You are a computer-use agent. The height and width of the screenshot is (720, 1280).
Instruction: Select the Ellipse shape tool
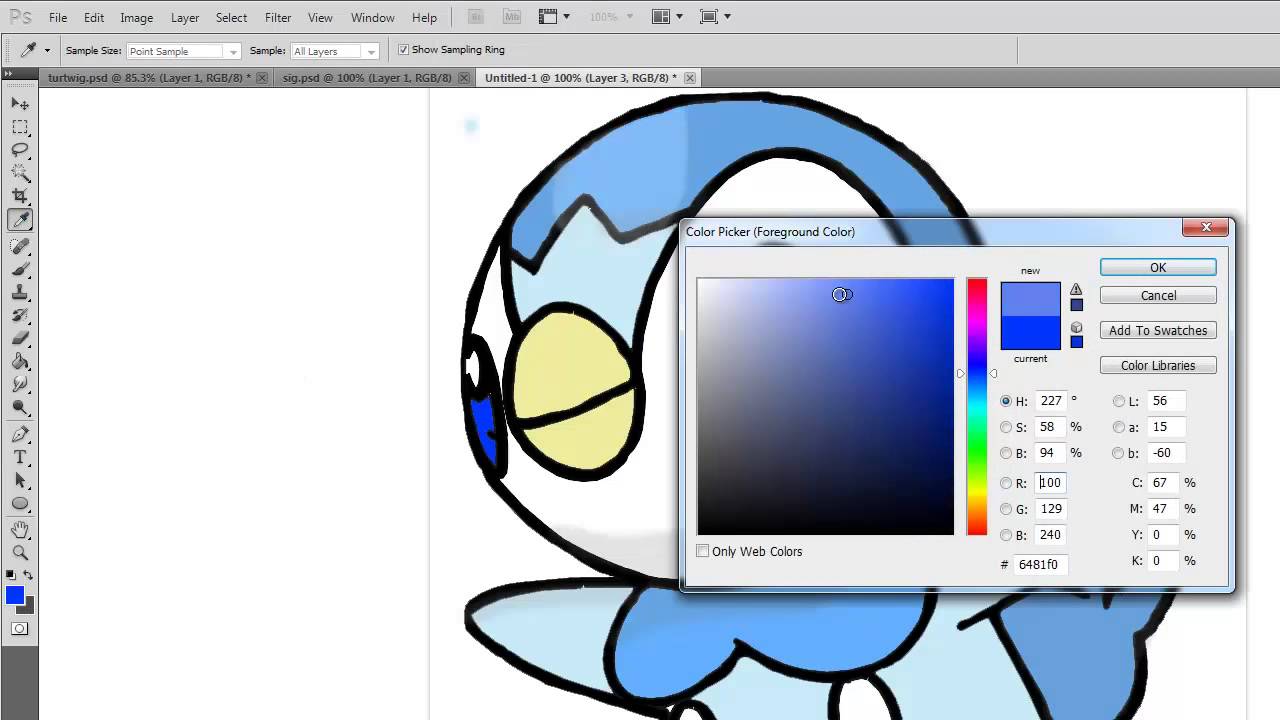[20, 503]
